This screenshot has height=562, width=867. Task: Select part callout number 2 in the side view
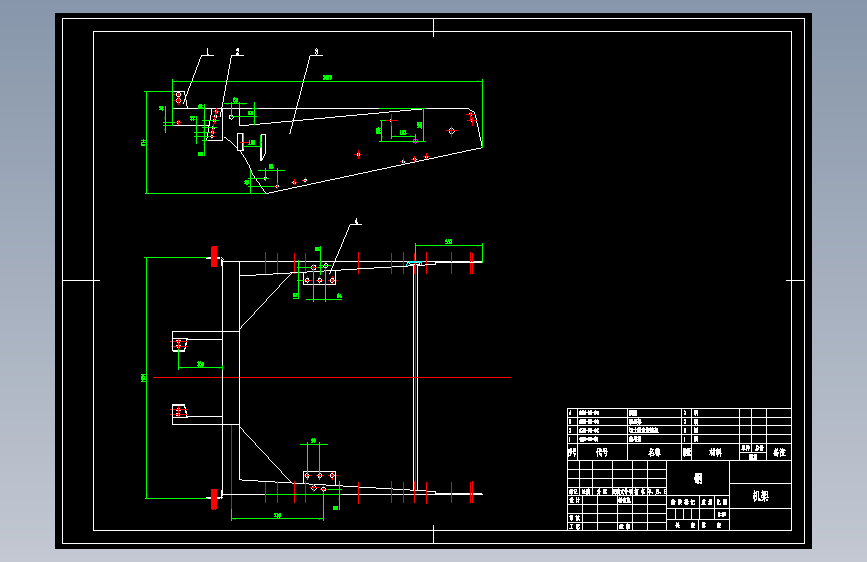tap(238, 51)
